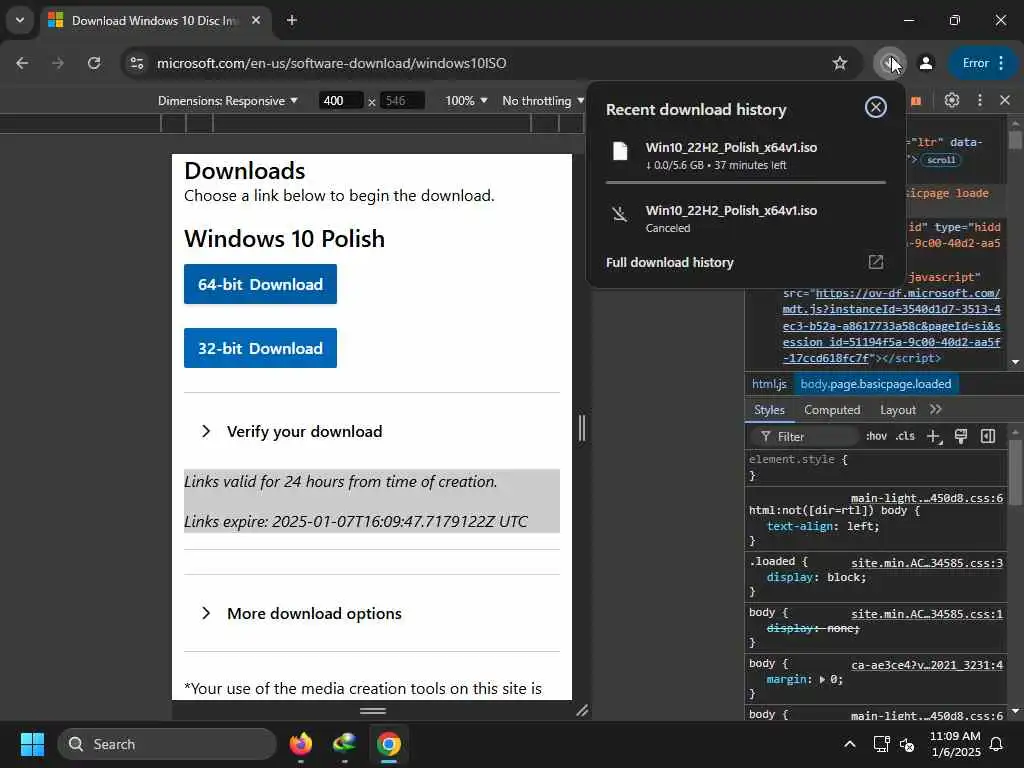
Task: Close the Download Windows 10 tab
Action: coord(256,20)
